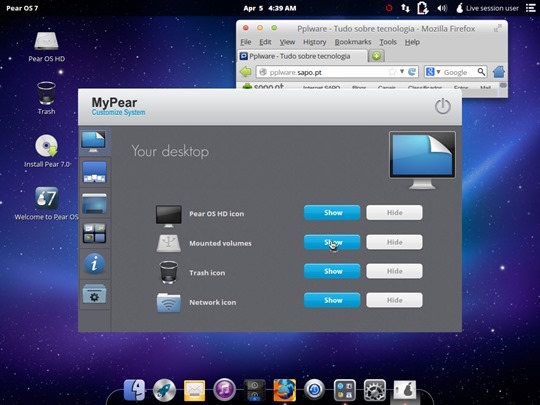Image resolution: width=540 pixels, height=405 pixels.
Task: Show Mounted volumes on desktop
Action: pos(332,242)
